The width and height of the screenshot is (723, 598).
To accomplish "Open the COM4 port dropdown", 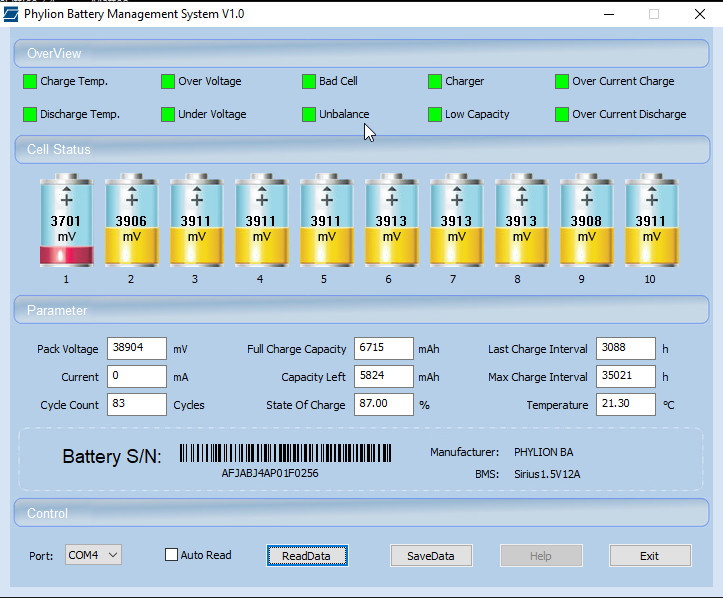I will (x=93, y=554).
